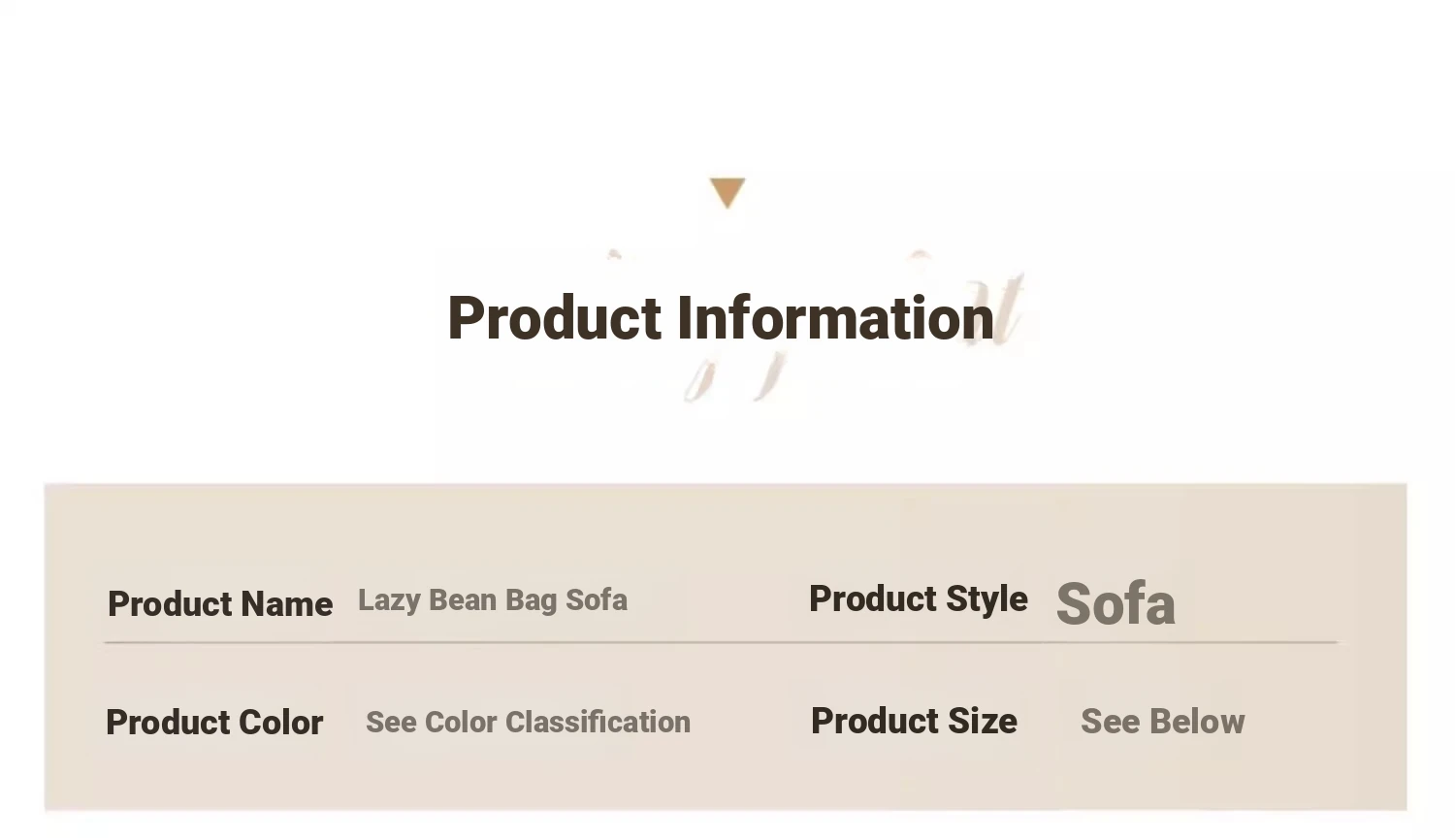Screen dimensions: 1455x840
Task: Click the word Style in the Product Style label
Action: click(x=986, y=598)
